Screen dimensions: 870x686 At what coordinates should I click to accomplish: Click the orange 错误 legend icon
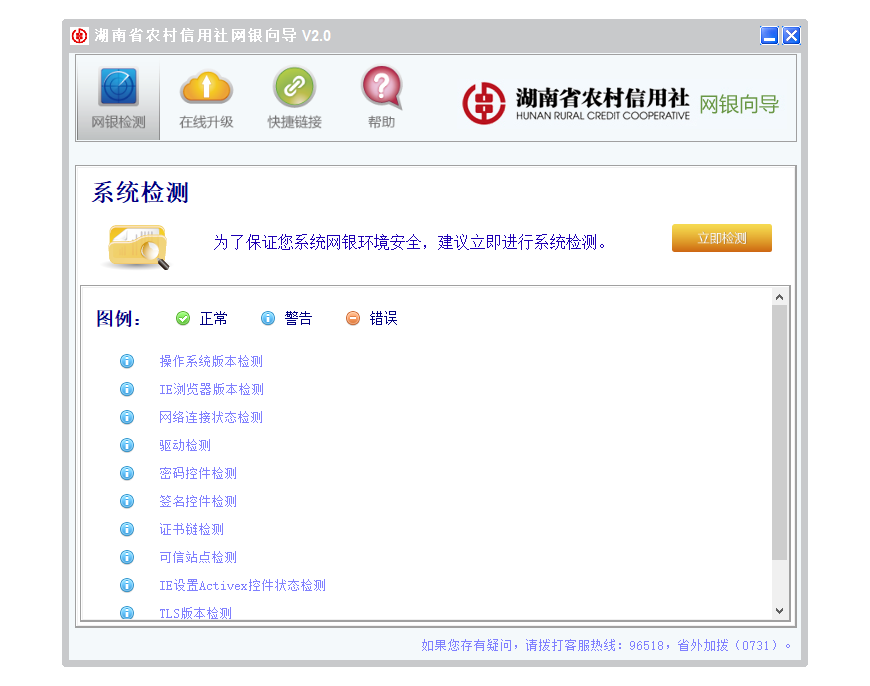[x=353, y=319]
